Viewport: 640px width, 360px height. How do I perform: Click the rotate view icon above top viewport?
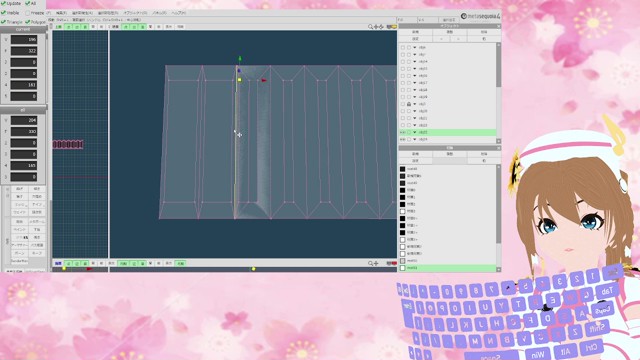[x=381, y=27]
